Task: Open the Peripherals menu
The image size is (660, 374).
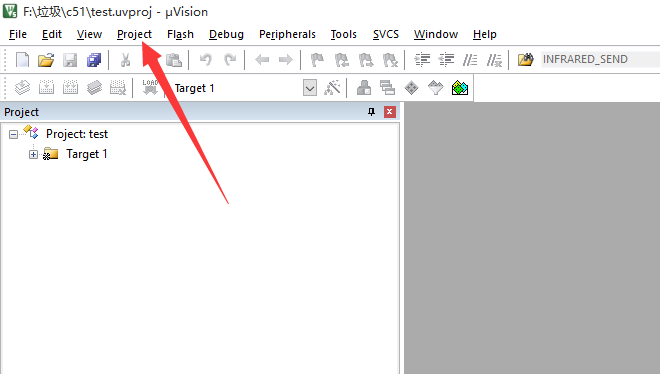Action: pos(287,34)
